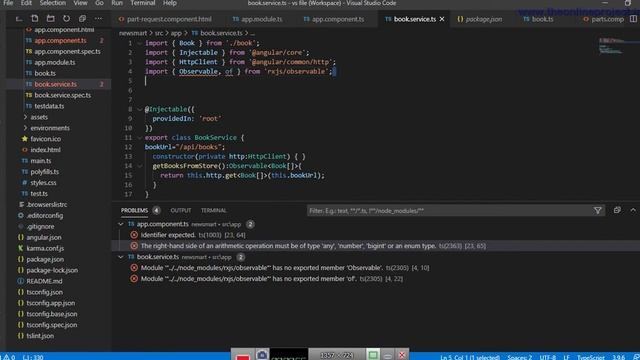Open errors and warnings count in status bar
640x360 pixels.
(x=8, y=357)
